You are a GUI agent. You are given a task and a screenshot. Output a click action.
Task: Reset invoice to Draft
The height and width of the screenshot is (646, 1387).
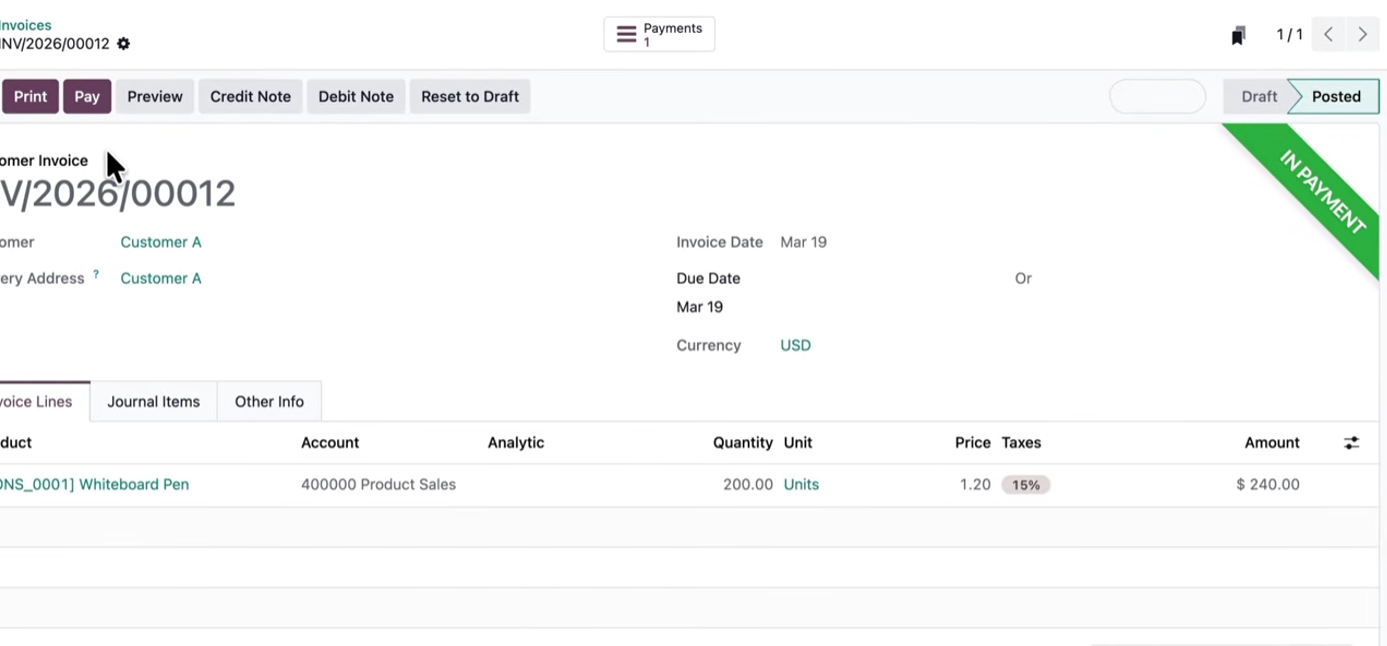470,97
